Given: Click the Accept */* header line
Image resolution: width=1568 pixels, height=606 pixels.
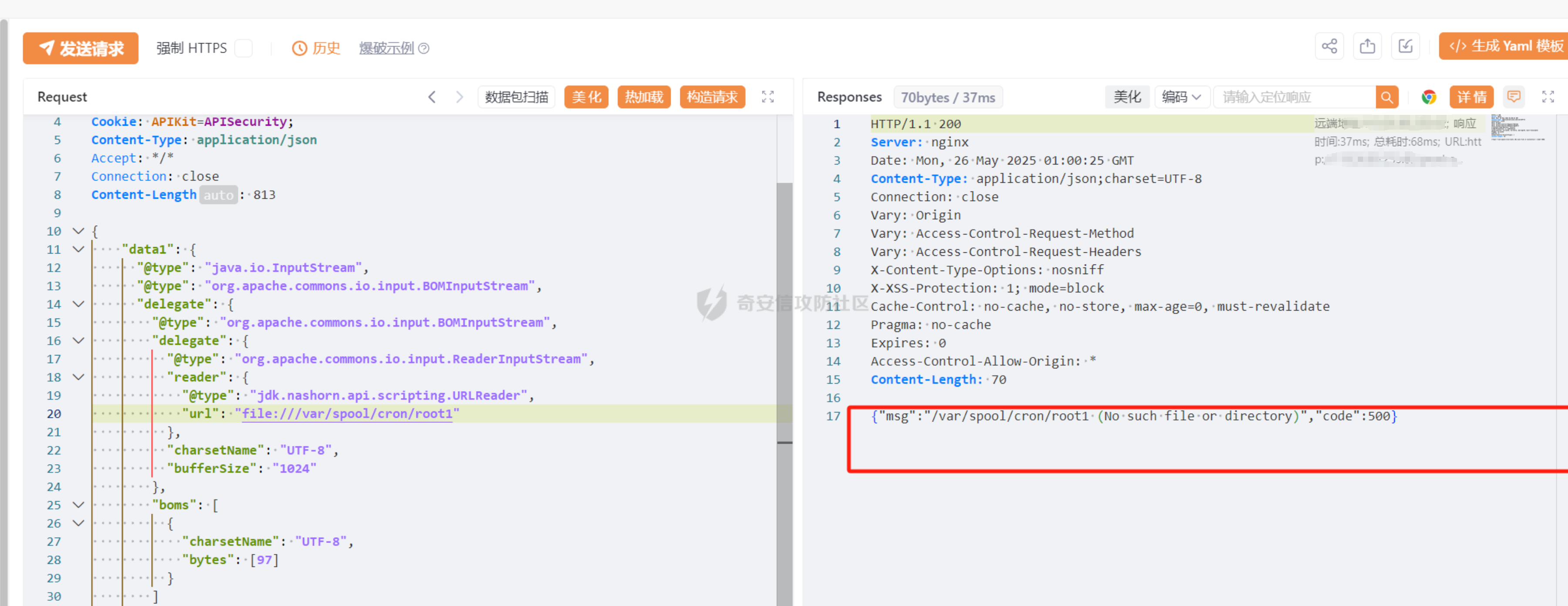Looking at the screenshot, I should pyautogui.click(x=133, y=158).
